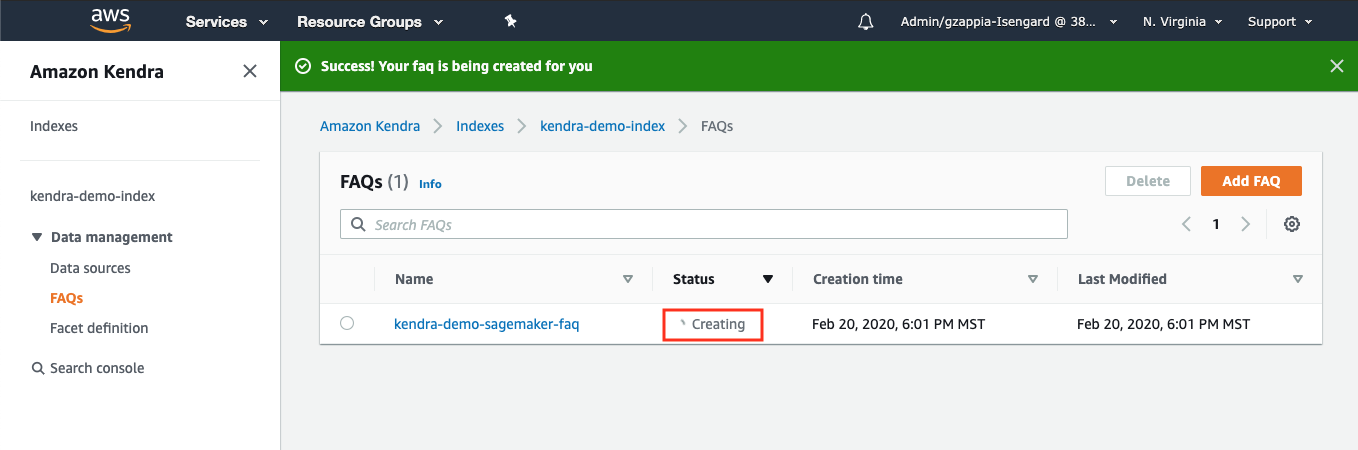Click the Amazon Kendra sidebar title
The height and width of the screenshot is (450, 1358).
97,71
